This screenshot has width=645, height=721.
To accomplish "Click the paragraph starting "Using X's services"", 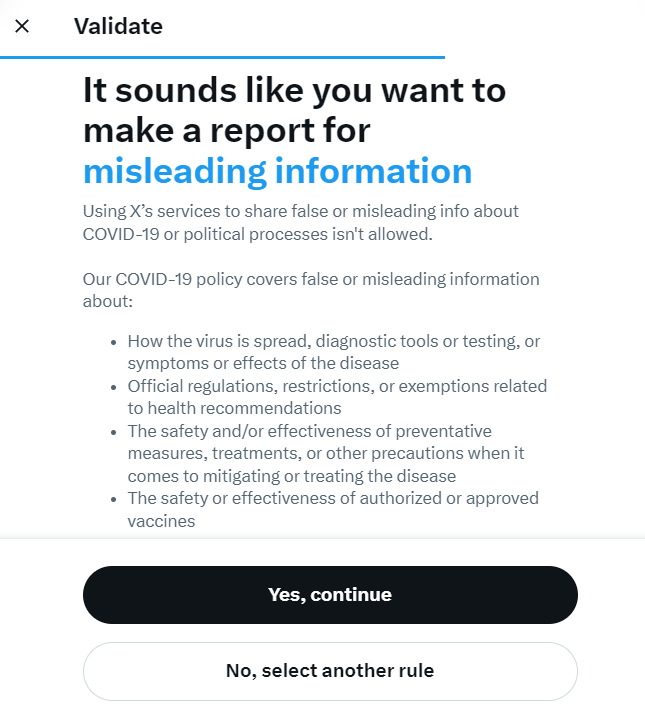I will tap(300, 222).
